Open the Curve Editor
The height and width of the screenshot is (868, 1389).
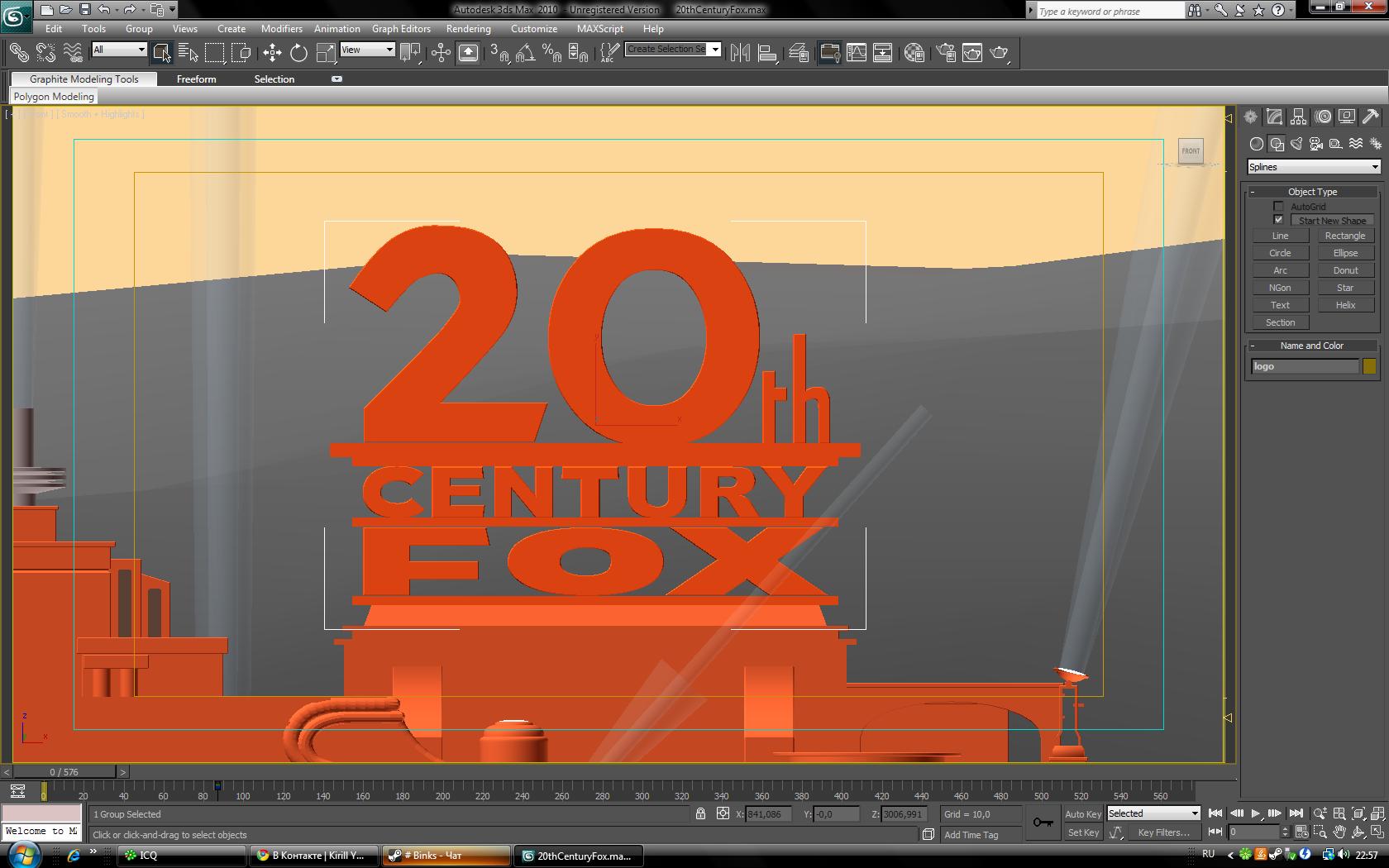[x=857, y=53]
